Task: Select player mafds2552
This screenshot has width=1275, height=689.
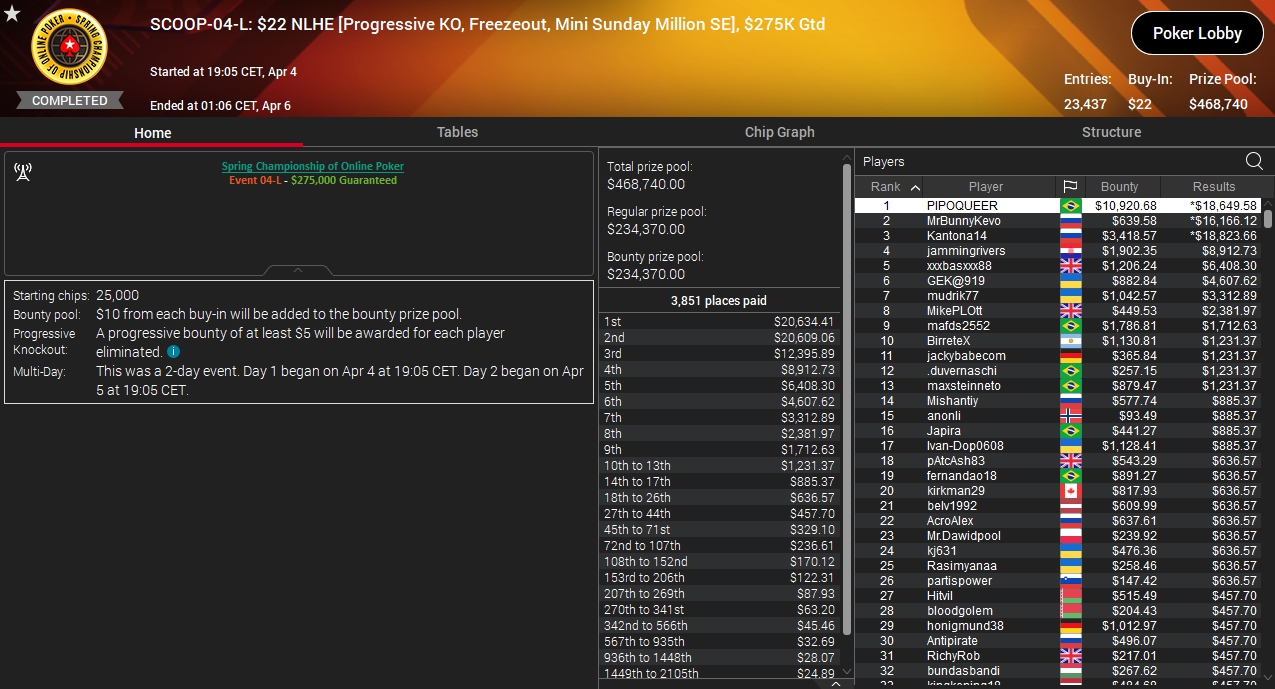Action: coord(958,325)
